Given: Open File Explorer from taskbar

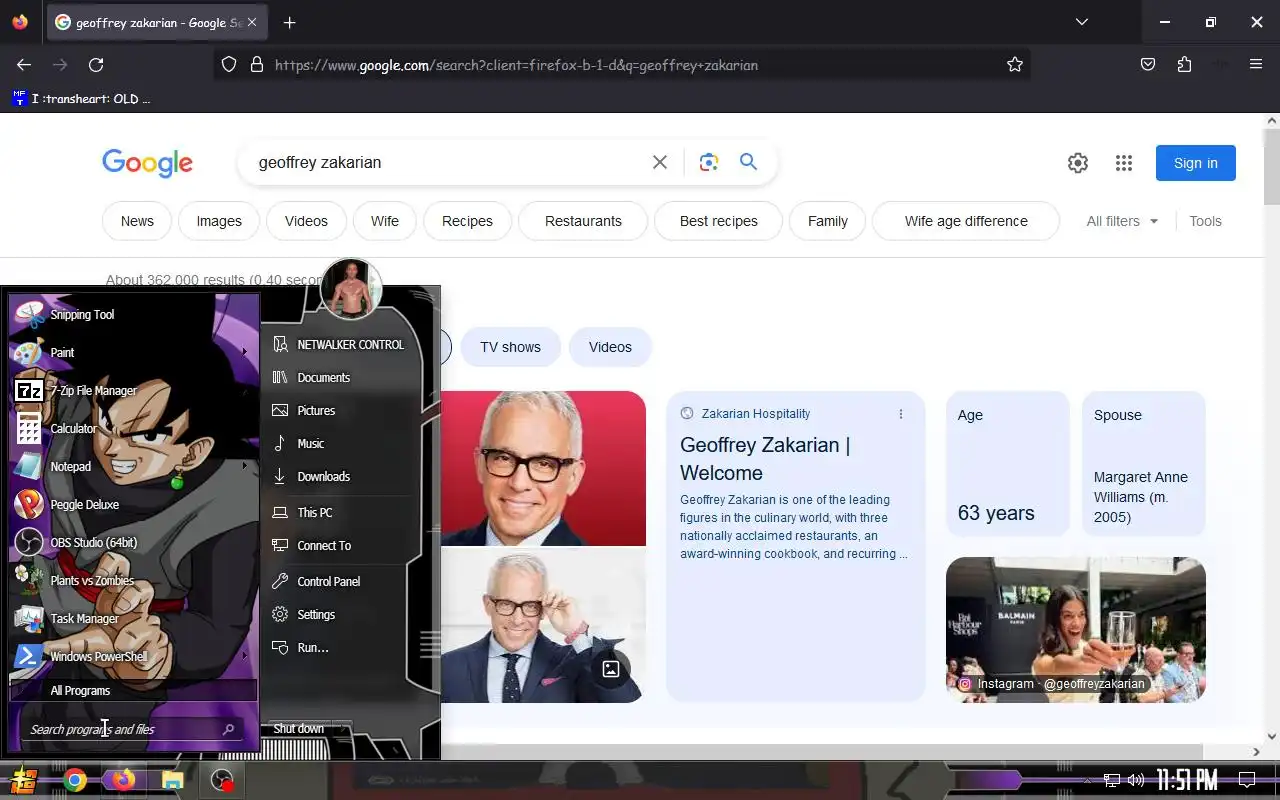Looking at the screenshot, I should click(x=172, y=780).
